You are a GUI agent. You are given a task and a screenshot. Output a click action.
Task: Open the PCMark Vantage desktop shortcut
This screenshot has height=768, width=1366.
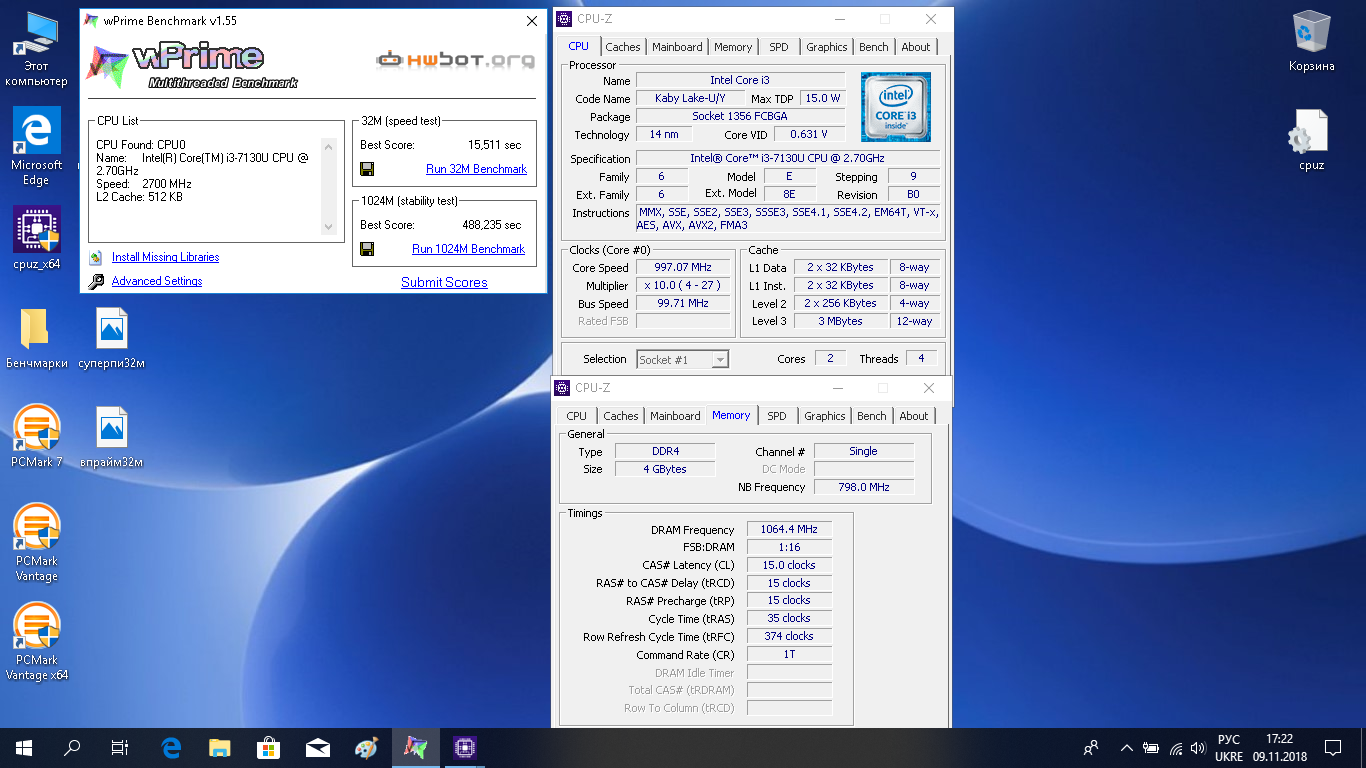(x=36, y=543)
